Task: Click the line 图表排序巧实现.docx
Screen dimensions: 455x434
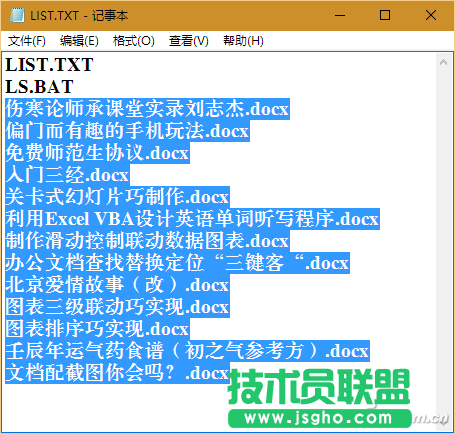Action: tap(97, 329)
